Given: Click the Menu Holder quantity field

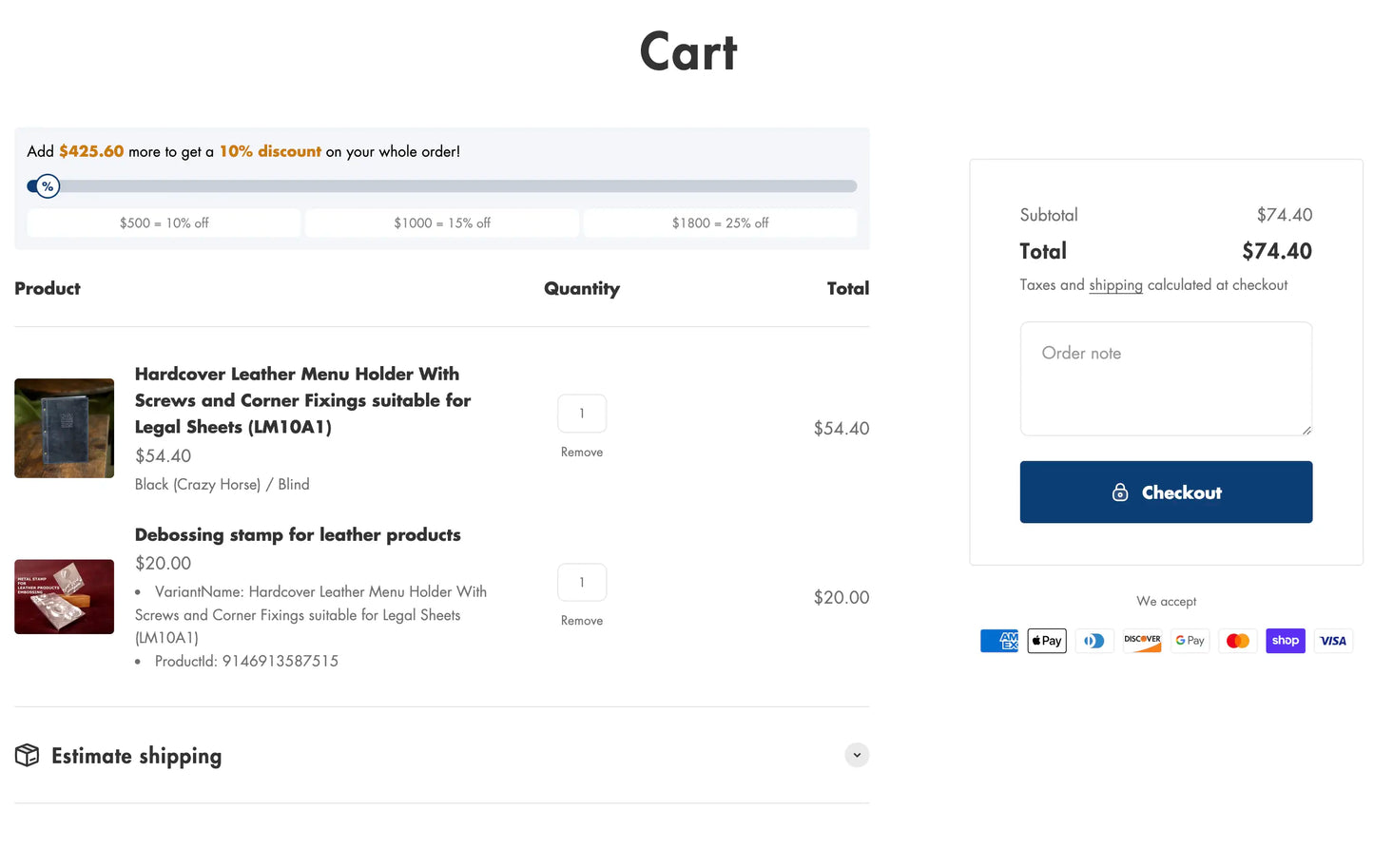Looking at the screenshot, I should 582,414.
